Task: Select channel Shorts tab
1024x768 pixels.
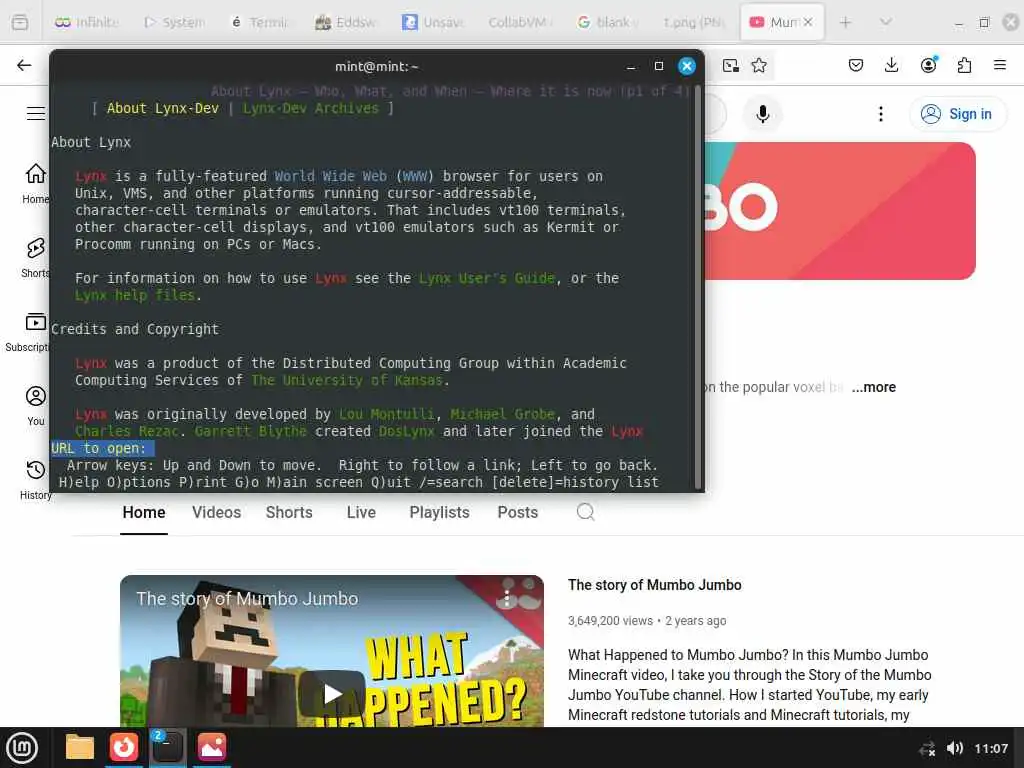Action: pos(289,512)
